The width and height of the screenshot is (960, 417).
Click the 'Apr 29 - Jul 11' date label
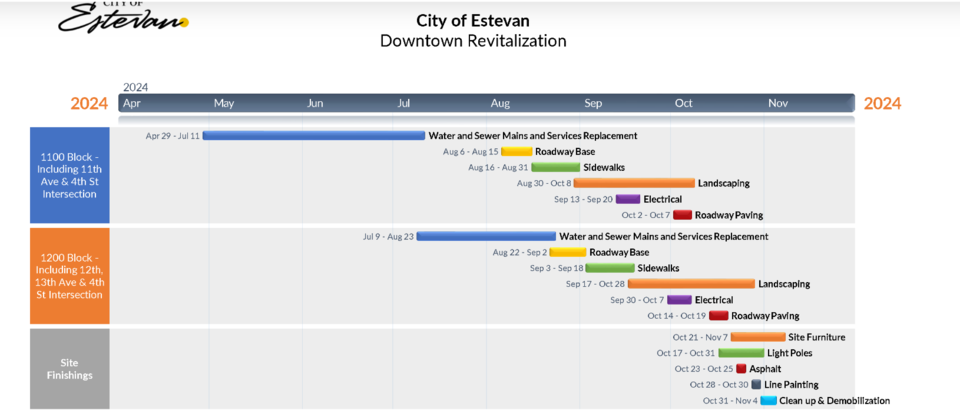(x=173, y=136)
